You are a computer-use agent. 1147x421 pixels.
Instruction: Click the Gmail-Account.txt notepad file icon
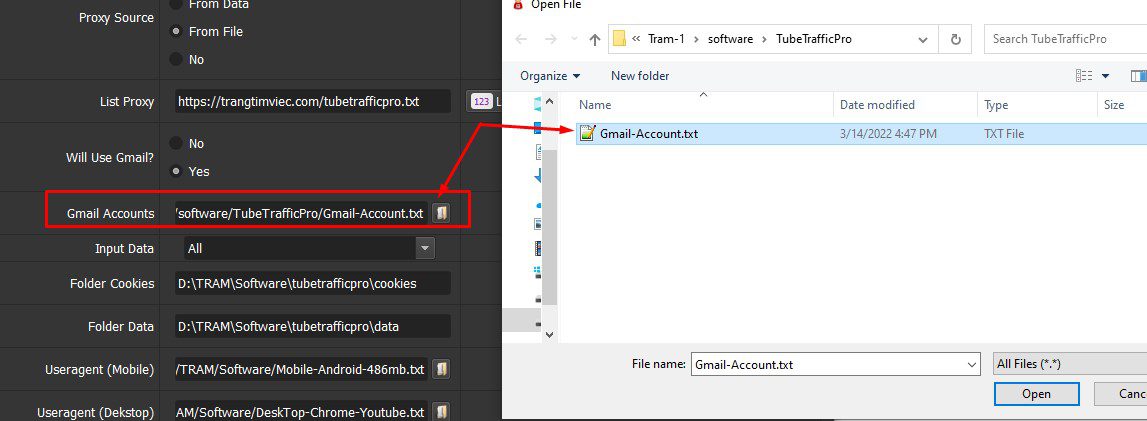[587, 133]
